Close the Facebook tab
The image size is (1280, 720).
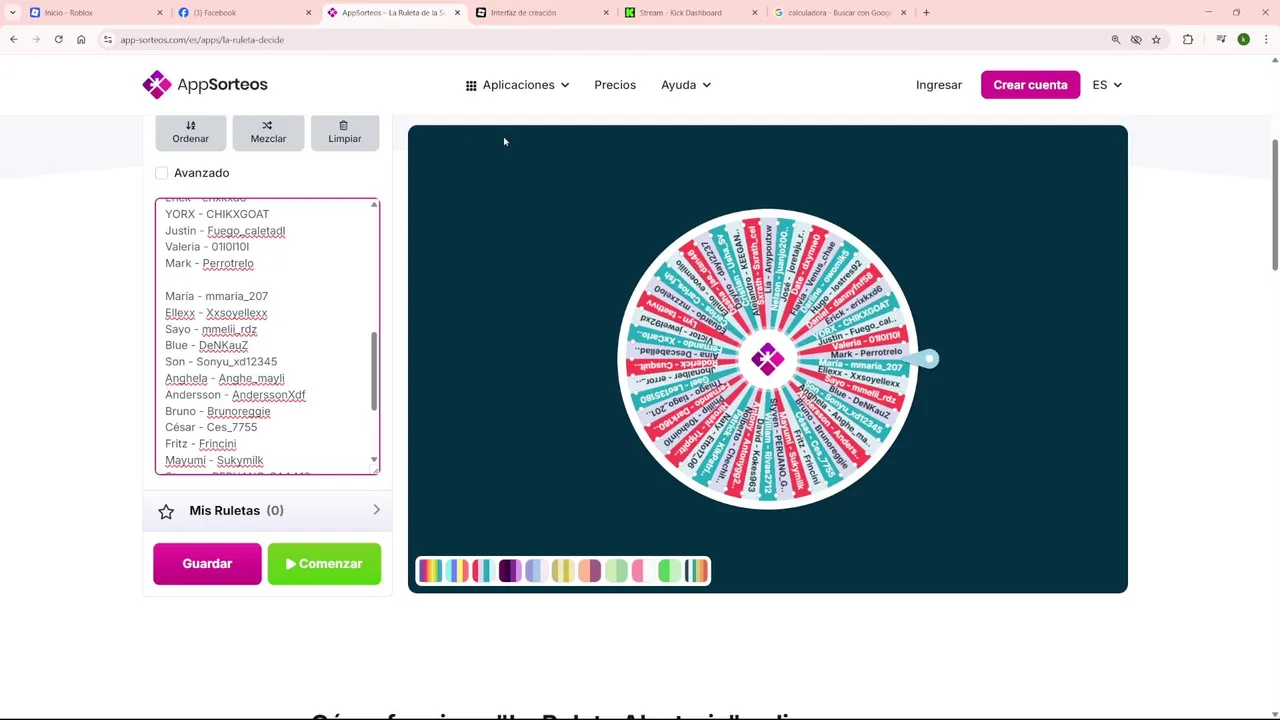308,13
